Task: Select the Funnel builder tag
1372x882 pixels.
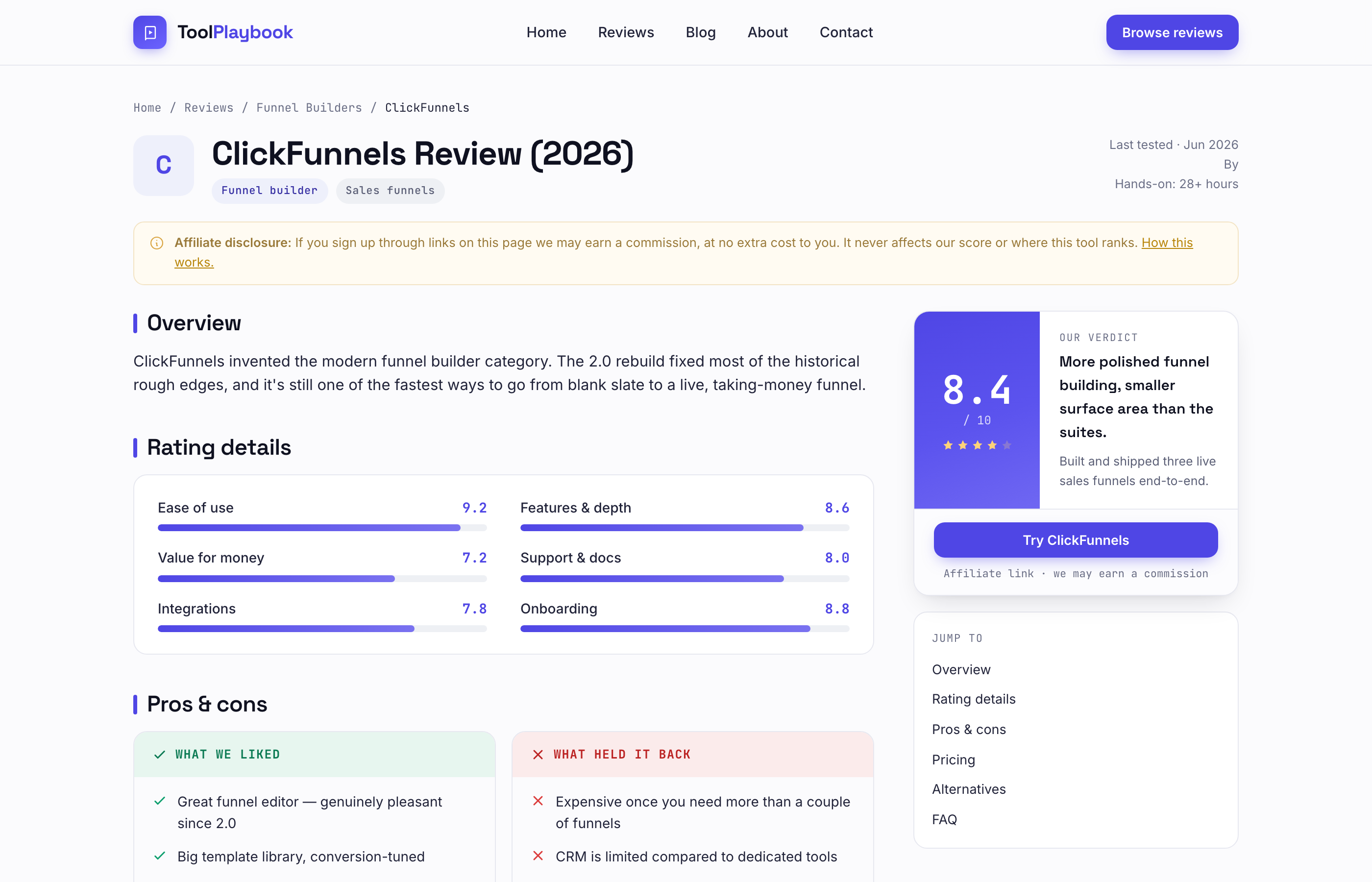Action: tap(269, 191)
